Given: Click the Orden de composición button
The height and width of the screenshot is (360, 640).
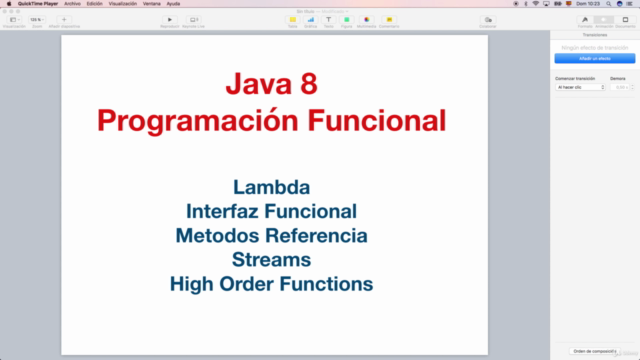Looking at the screenshot, I should 595,351.
